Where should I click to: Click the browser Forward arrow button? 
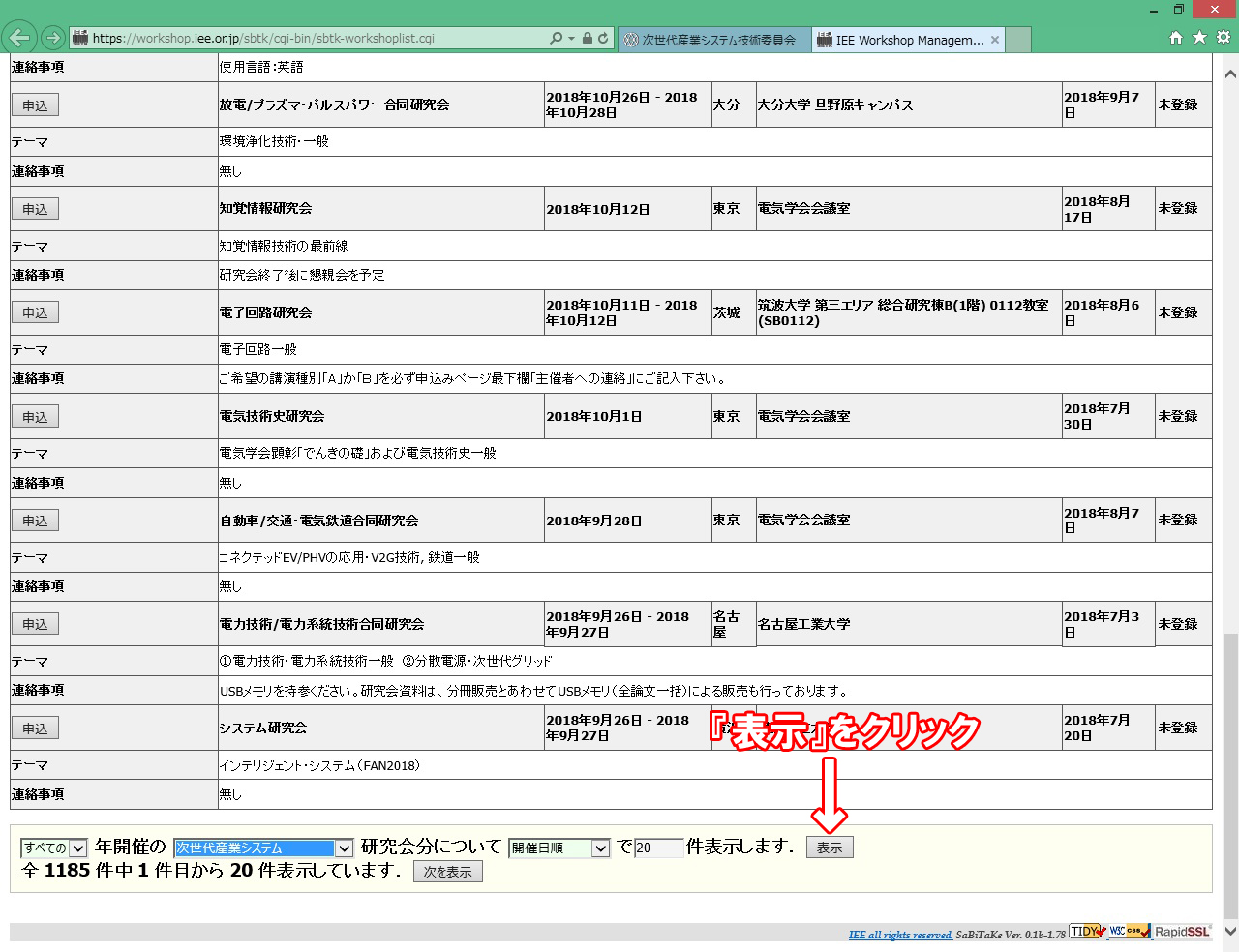point(53,39)
